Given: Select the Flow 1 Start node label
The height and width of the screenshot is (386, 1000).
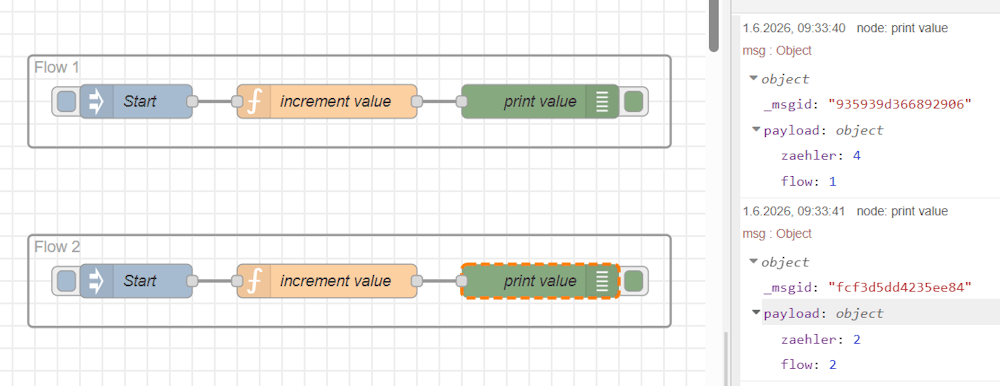Looking at the screenshot, I should pyautogui.click(x=140, y=101).
